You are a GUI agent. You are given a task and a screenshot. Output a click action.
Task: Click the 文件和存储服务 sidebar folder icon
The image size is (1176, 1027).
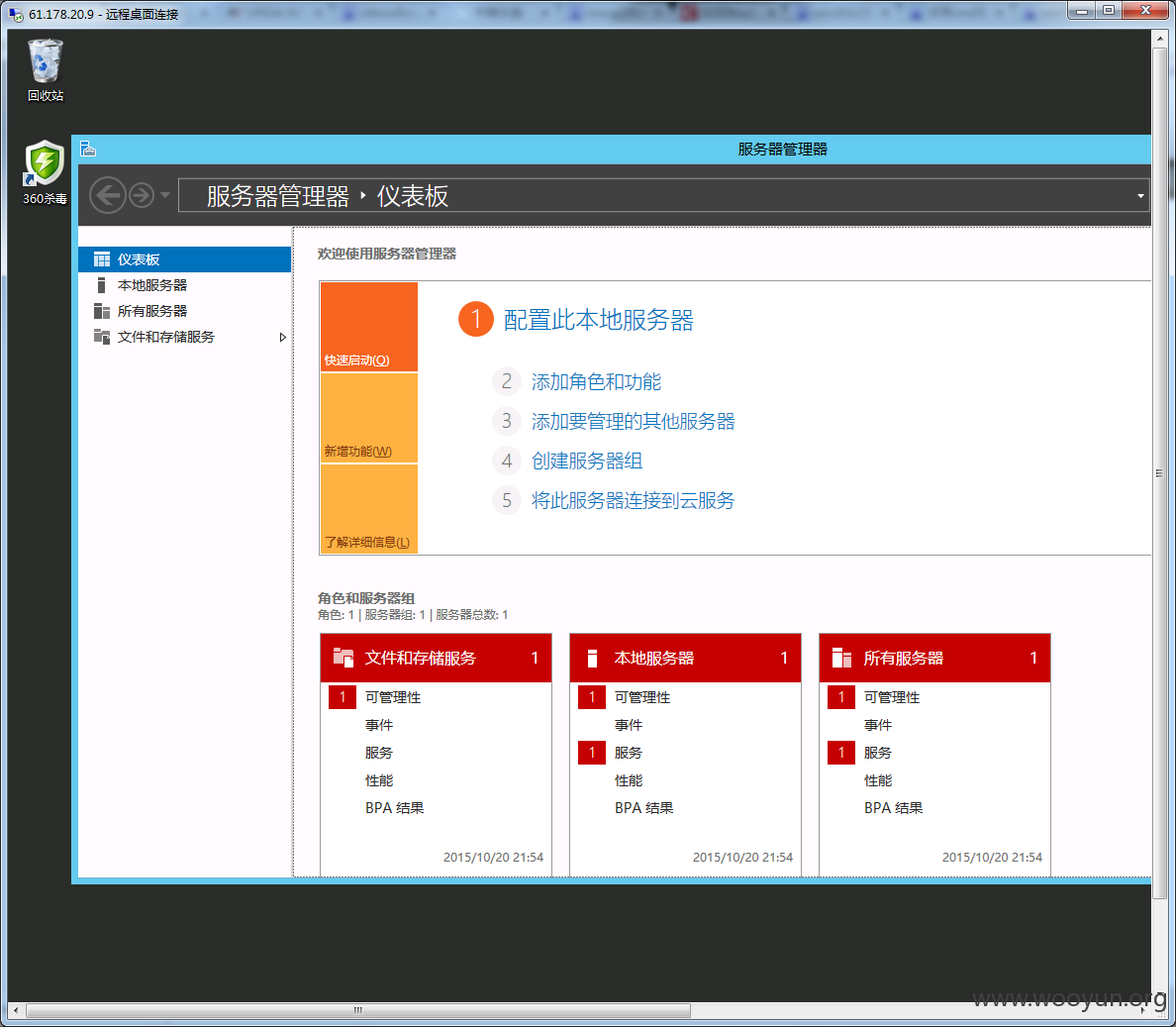click(x=101, y=336)
